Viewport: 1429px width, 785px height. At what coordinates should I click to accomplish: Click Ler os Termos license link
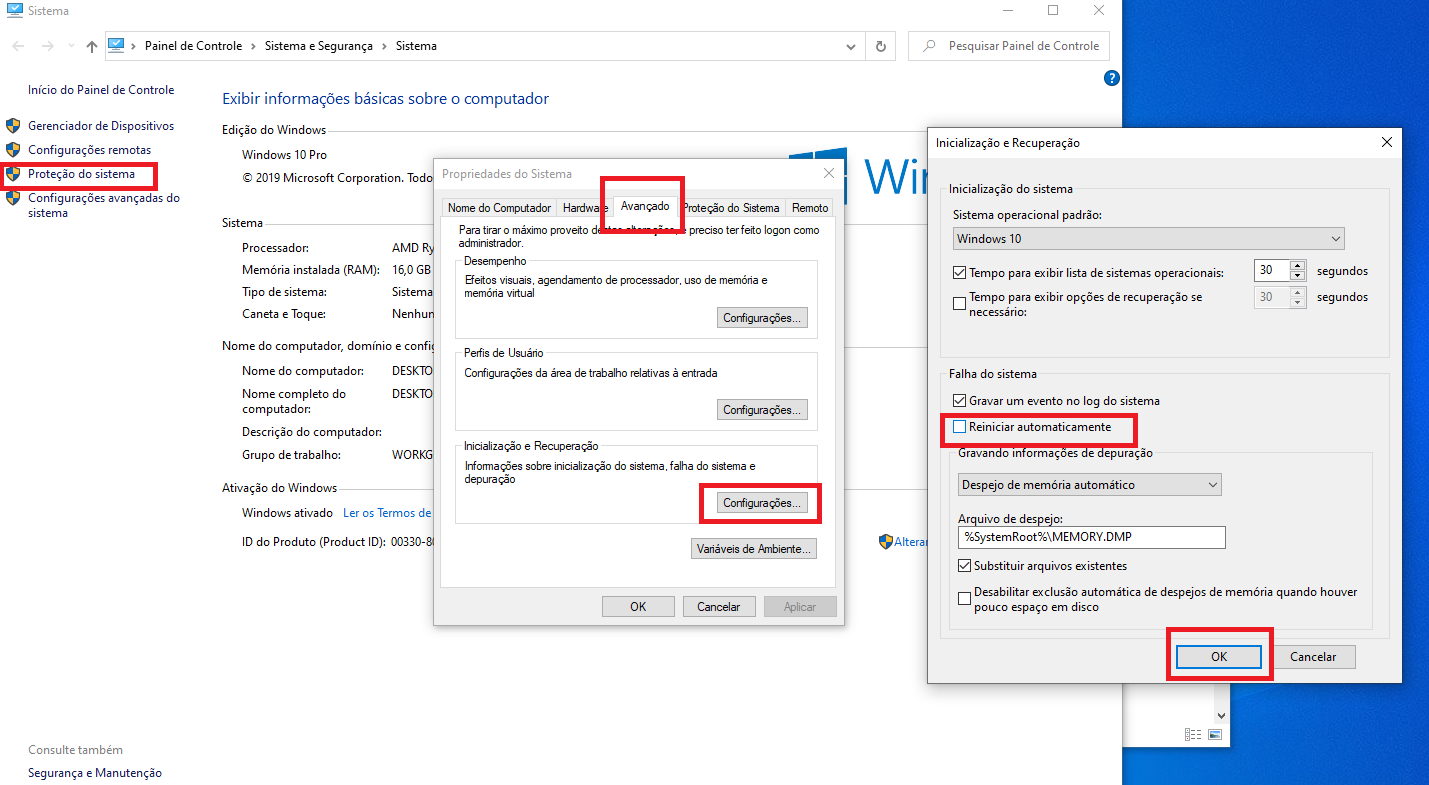point(387,513)
